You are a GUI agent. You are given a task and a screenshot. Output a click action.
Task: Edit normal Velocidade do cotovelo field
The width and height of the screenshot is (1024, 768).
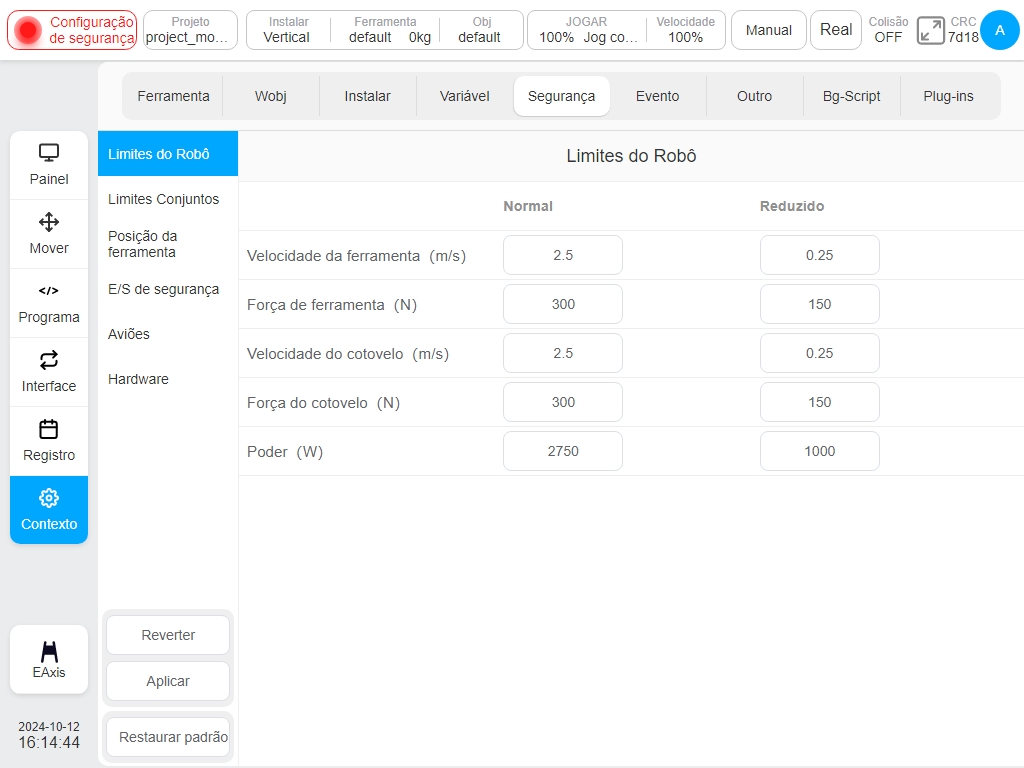click(x=563, y=353)
